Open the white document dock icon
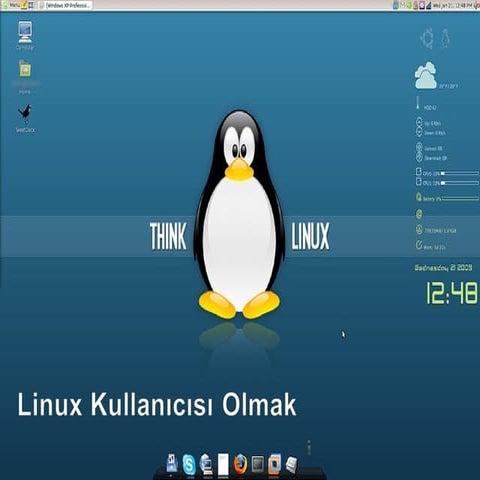This screenshot has height=480, width=480. tap(223, 464)
